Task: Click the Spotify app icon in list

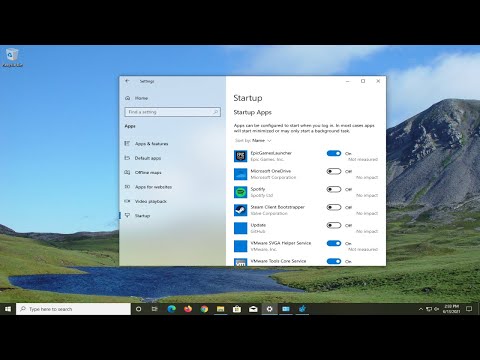Action: point(240,192)
